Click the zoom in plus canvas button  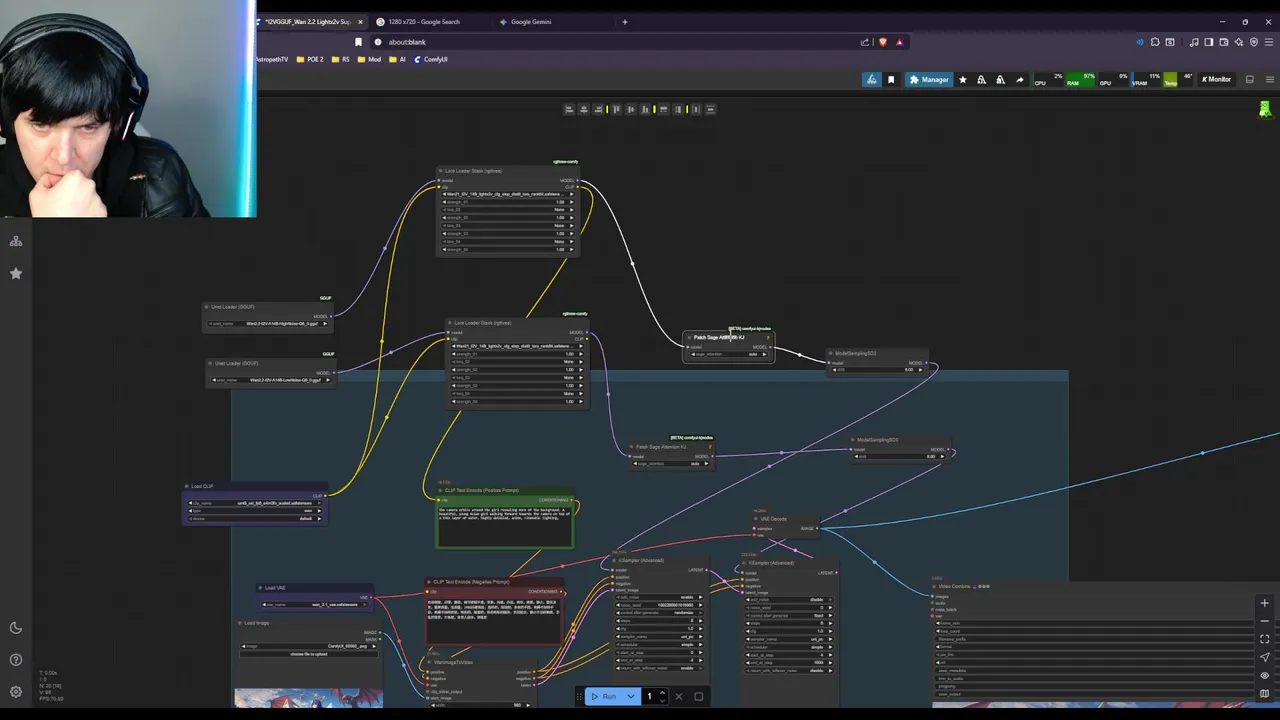(x=1264, y=603)
